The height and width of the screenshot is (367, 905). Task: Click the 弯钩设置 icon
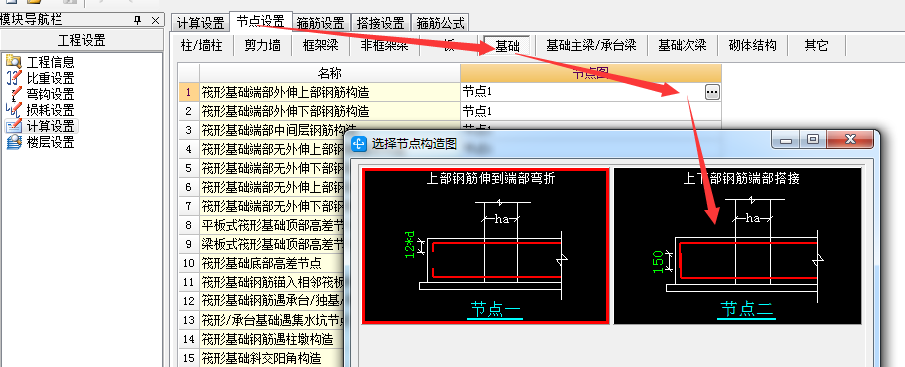click(14, 94)
